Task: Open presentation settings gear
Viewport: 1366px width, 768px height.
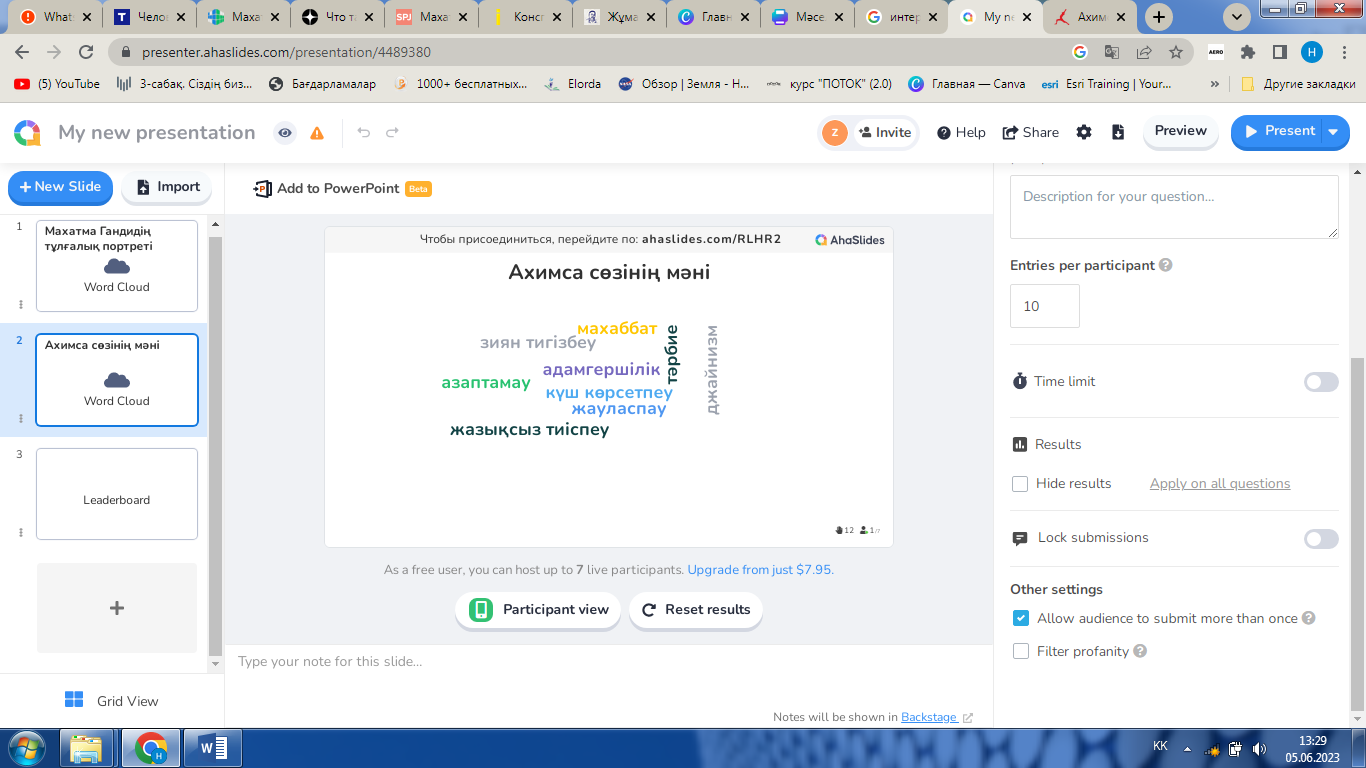Action: (1084, 132)
